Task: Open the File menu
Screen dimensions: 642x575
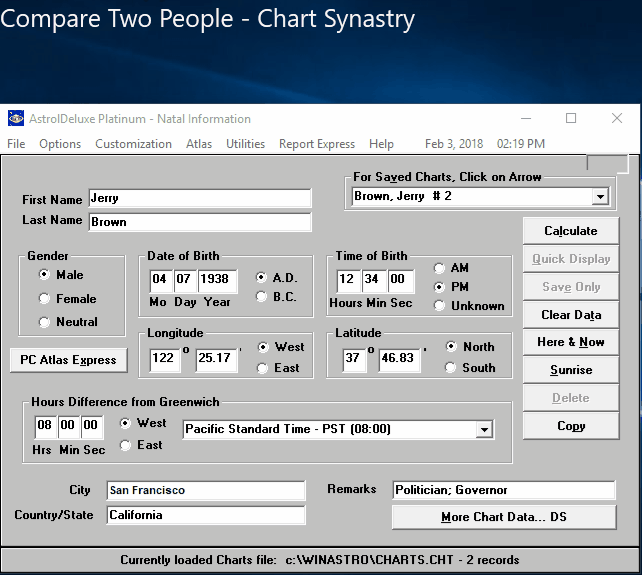Action: tap(16, 144)
